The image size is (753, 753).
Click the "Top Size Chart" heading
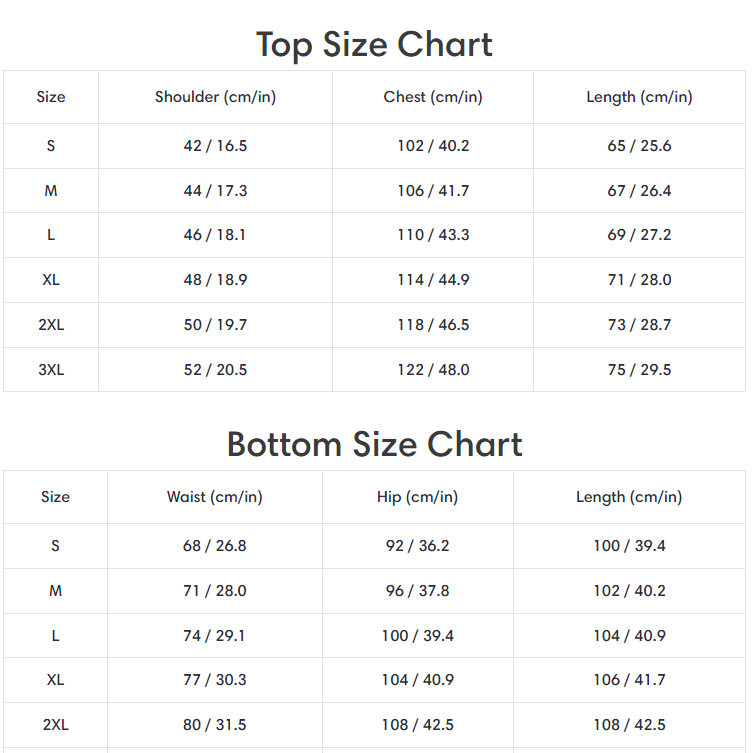coord(374,45)
